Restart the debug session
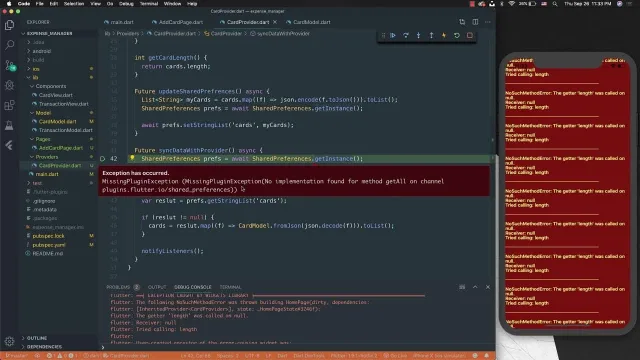The image size is (640, 360). 457,36
